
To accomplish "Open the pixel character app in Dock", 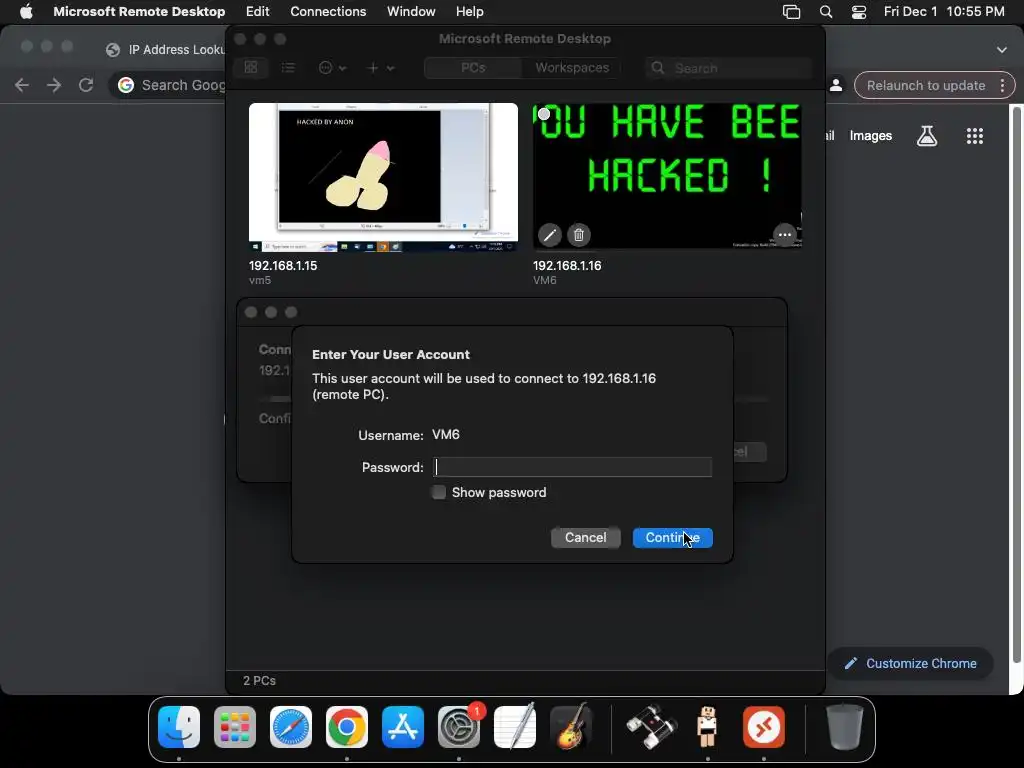I will 707,726.
